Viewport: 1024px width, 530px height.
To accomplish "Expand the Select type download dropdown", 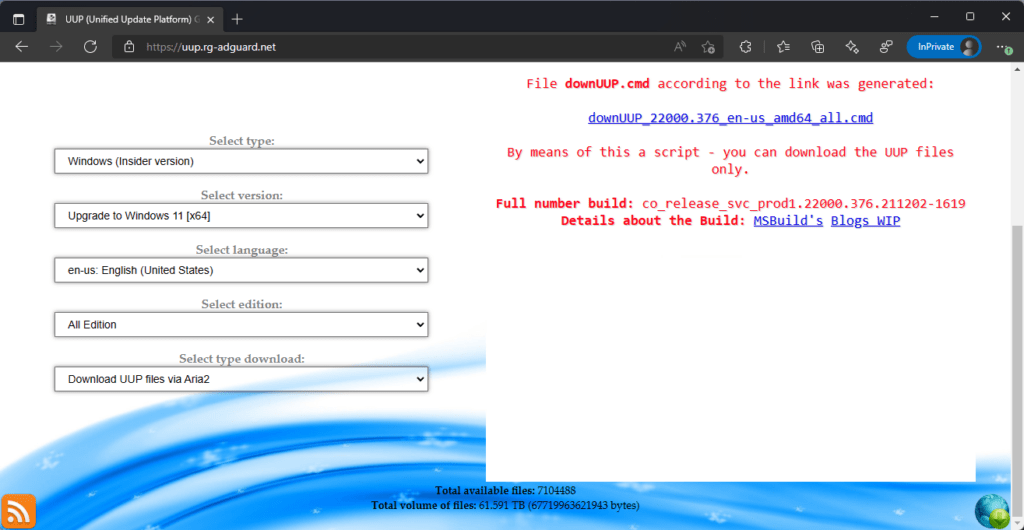I will coord(241,379).
